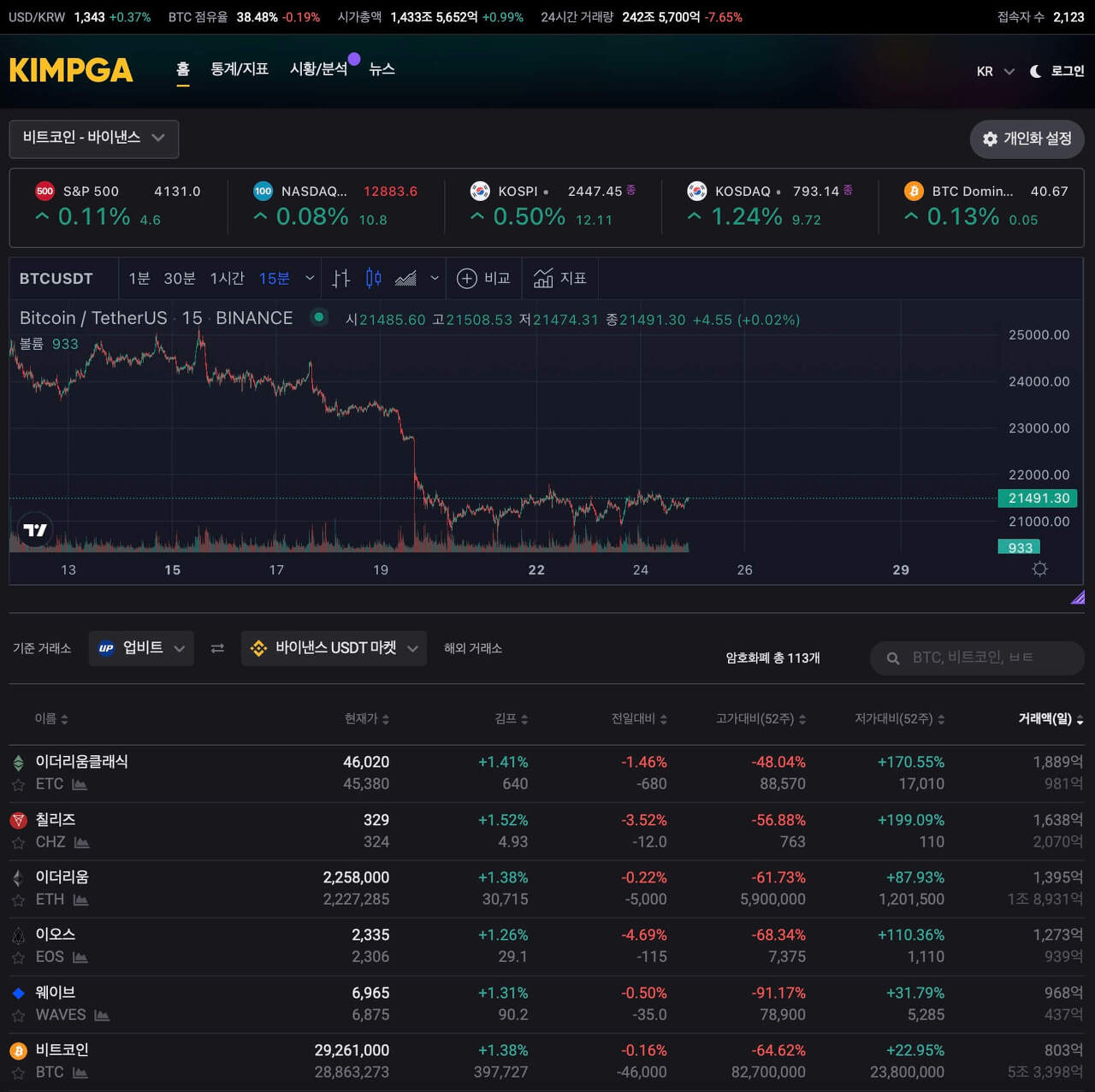Screen dimensions: 1095x1092
Task: Swap exchanges with the arrows icon
Action: 217,648
